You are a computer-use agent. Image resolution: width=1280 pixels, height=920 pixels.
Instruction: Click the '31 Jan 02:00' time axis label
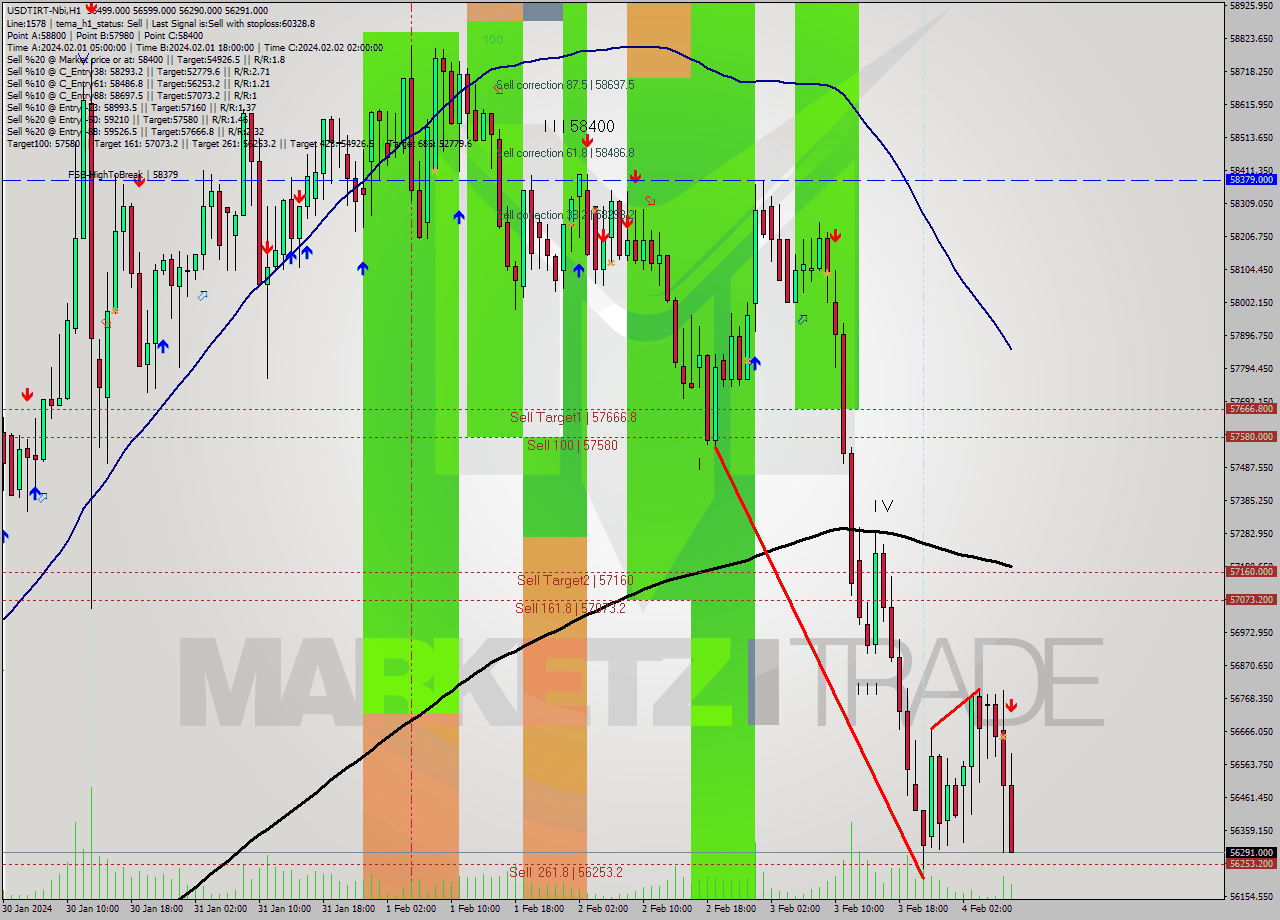[220, 909]
